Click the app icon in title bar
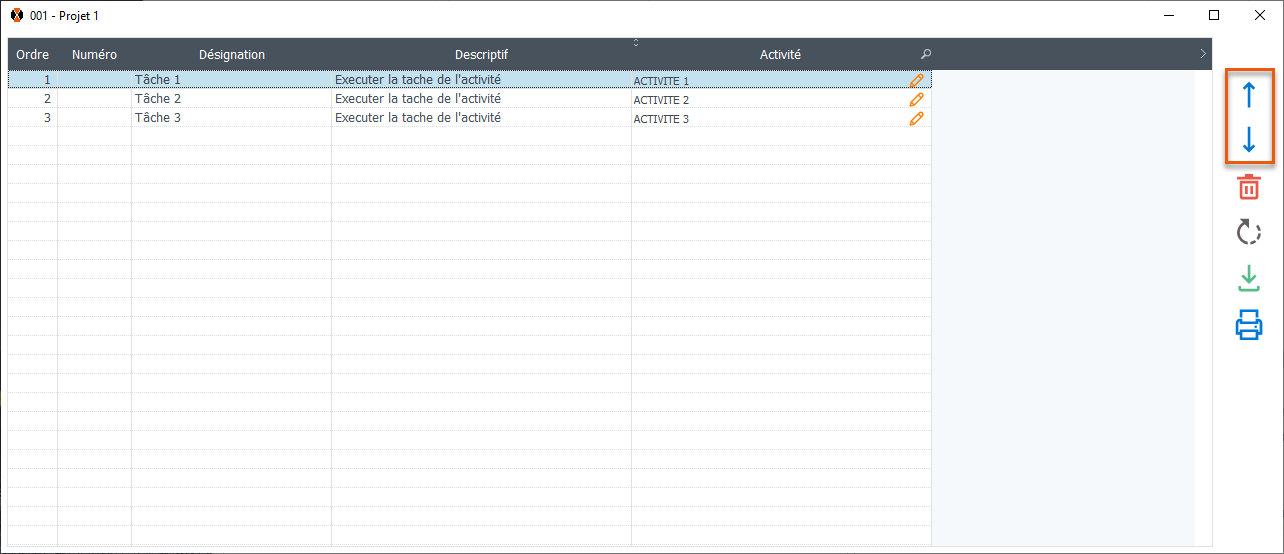This screenshot has width=1284, height=554. (16, 15)
